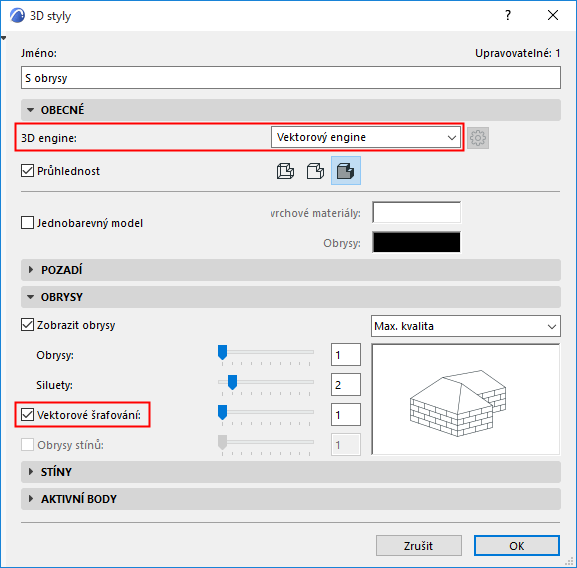Click the Jméno text field

pyautogui.click(x=291, y=78)
